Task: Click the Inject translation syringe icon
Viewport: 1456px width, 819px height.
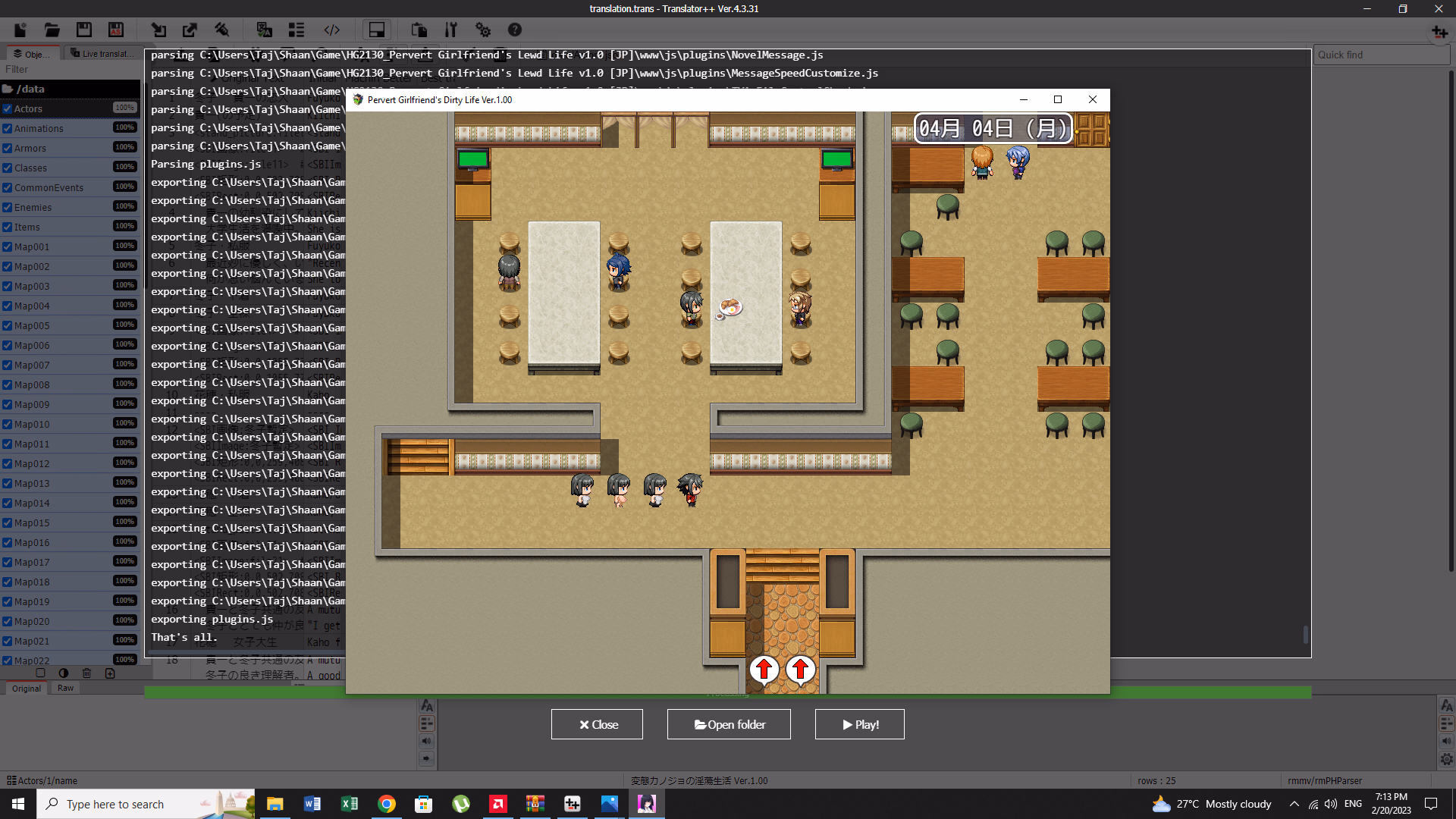Action: click(221, 30)
